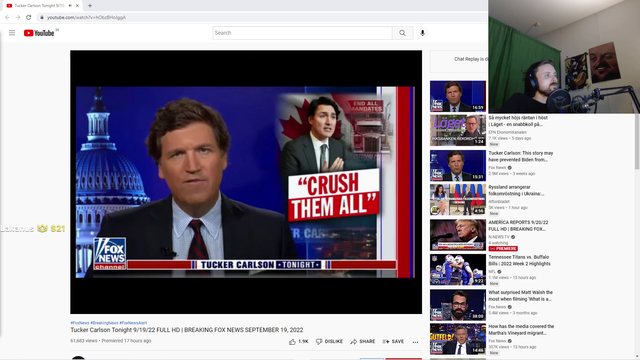Open 'How has the media covered' video title
Screen dimensions: 640x360
coord(521,330)
